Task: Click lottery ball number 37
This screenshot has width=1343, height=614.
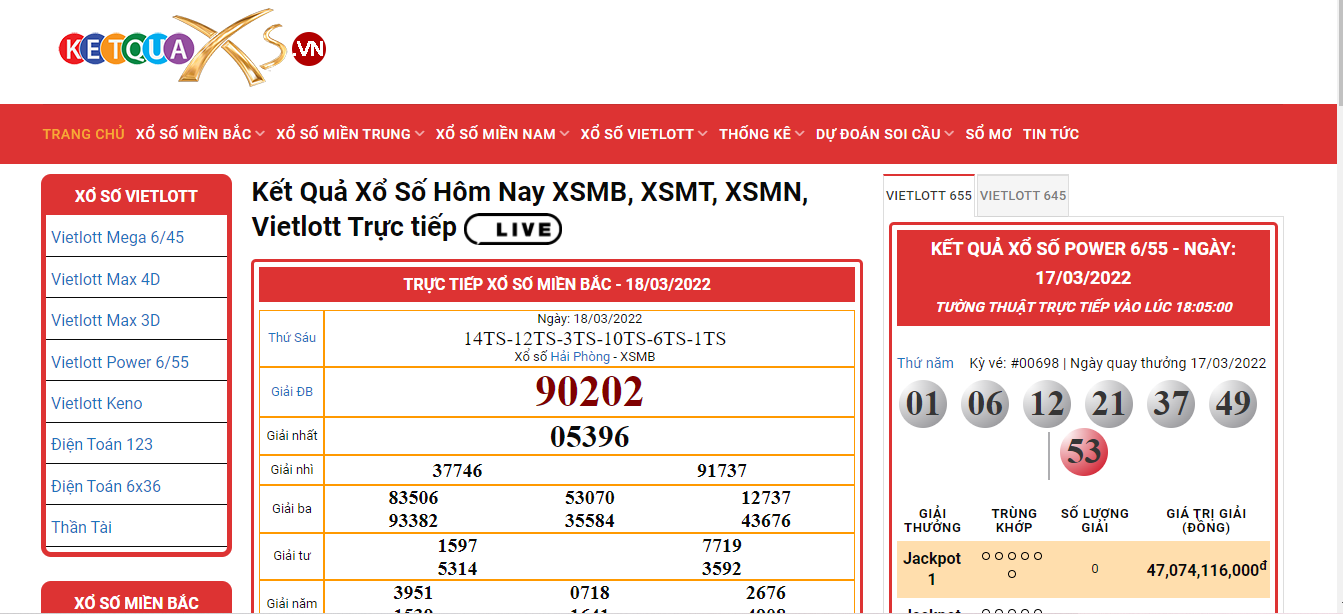Action: point(1171,404)
